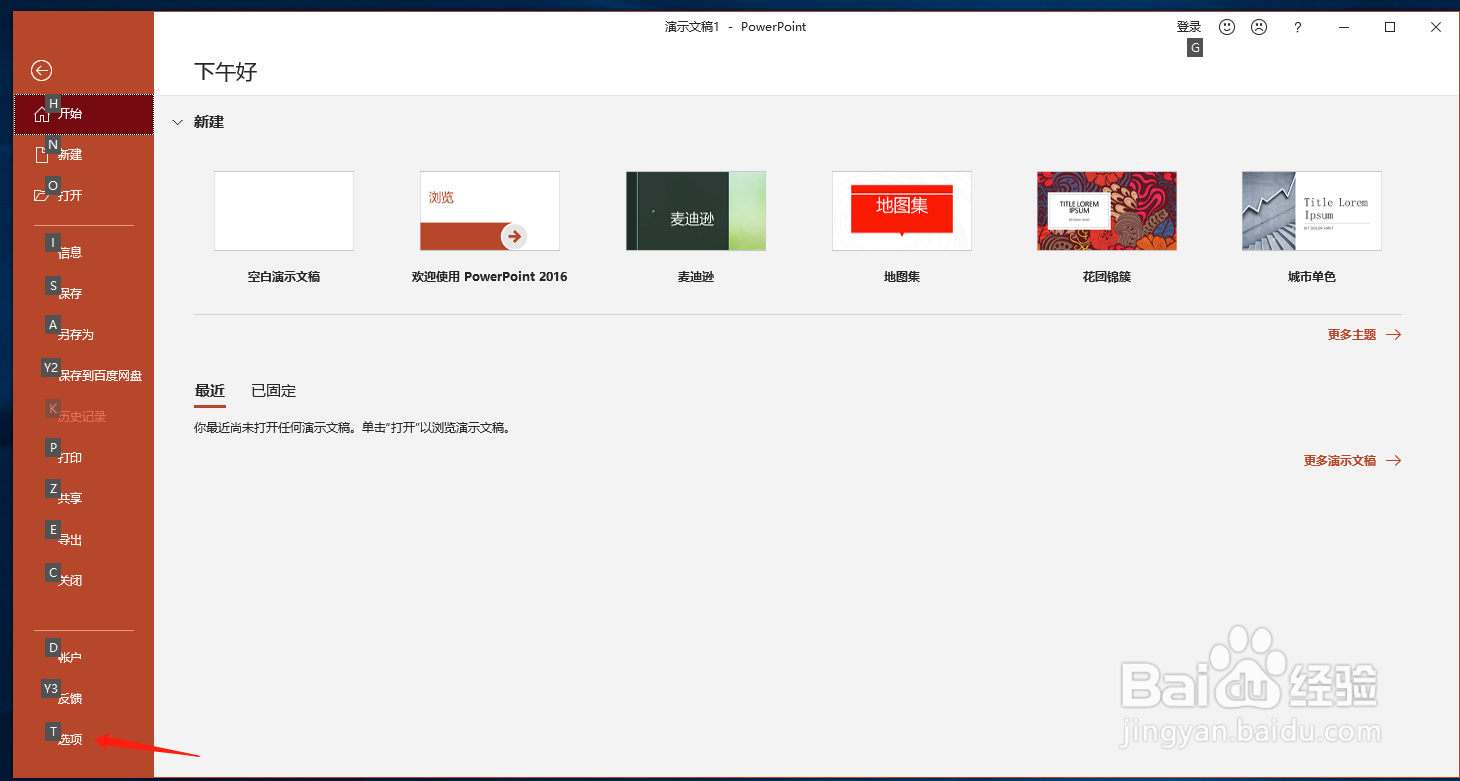Send a frown feedback face icon

click(x=1259, y=27)
